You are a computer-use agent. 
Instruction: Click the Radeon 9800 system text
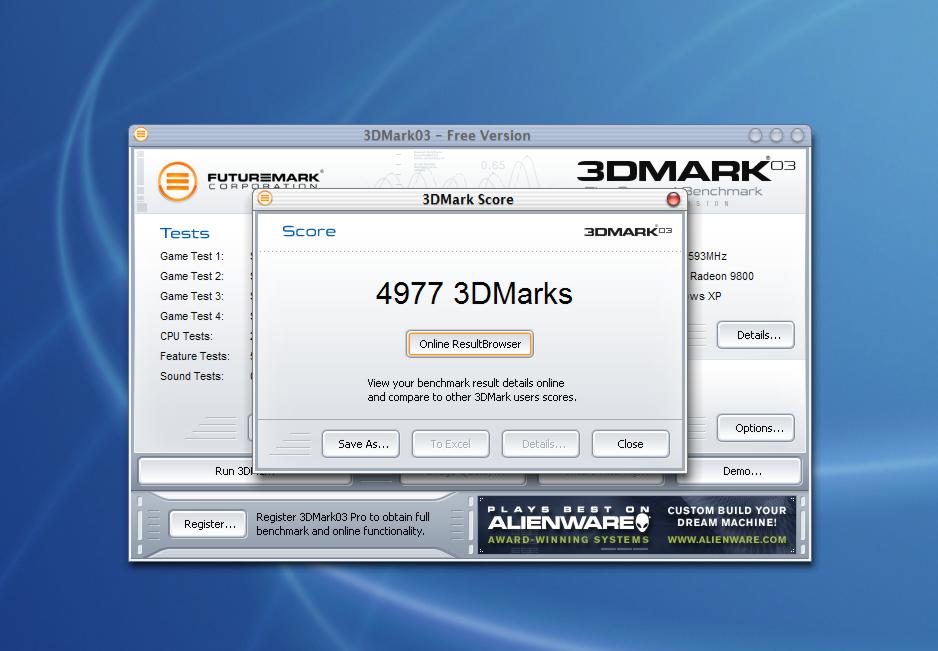721,276
